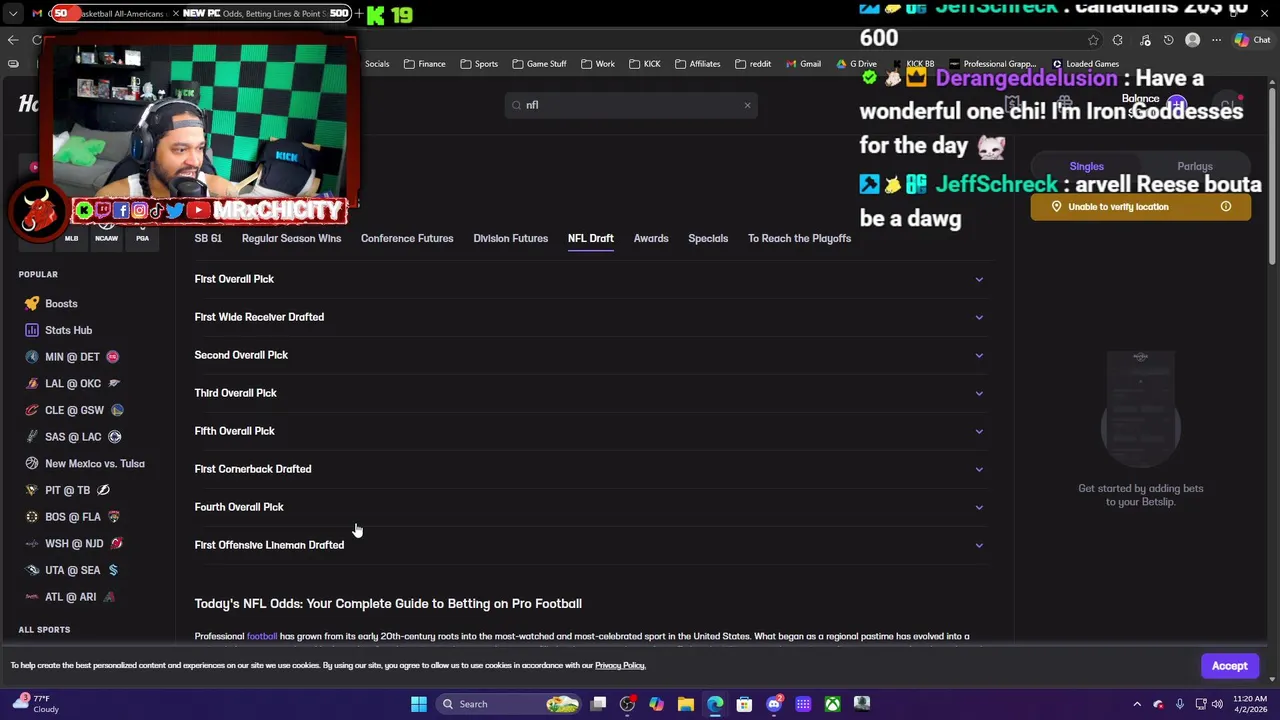Click browser favorites star icon in address bar
This screenshot has height=720, width=1280.
coord(1093,40)
